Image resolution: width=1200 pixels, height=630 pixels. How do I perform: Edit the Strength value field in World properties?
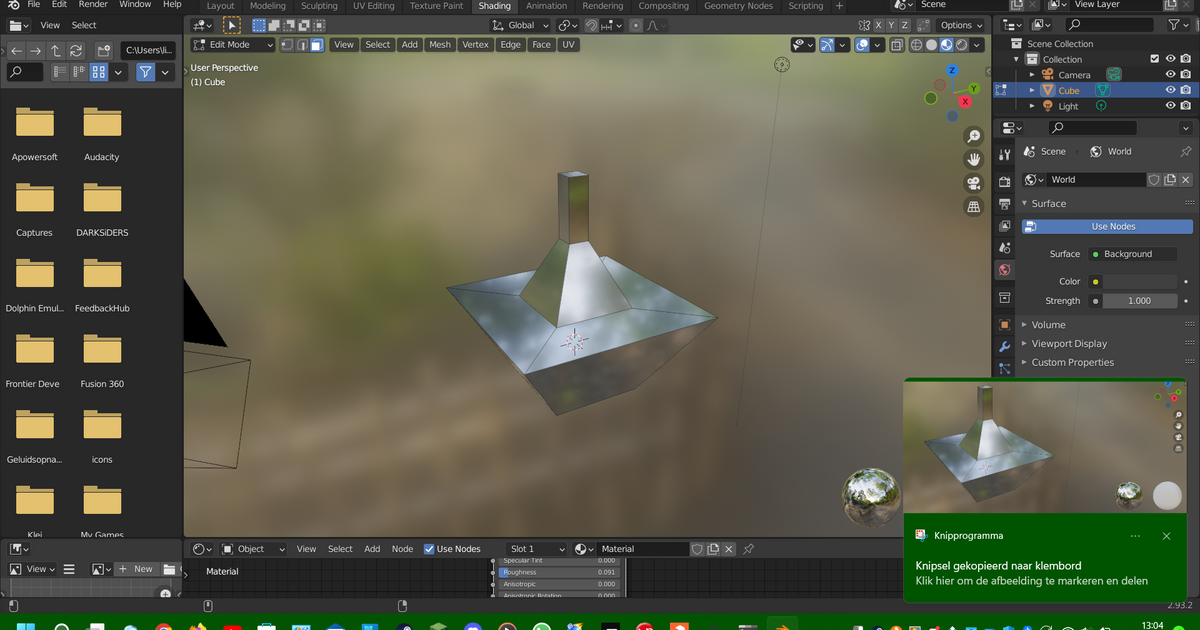[1140, 300]
